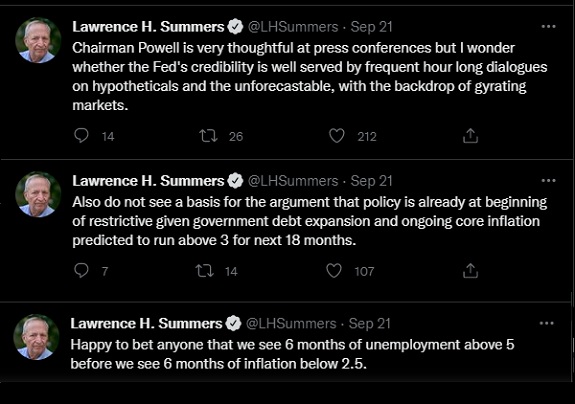Share the core inflation tweet
The image size is (575, 404).
[470, 271]
